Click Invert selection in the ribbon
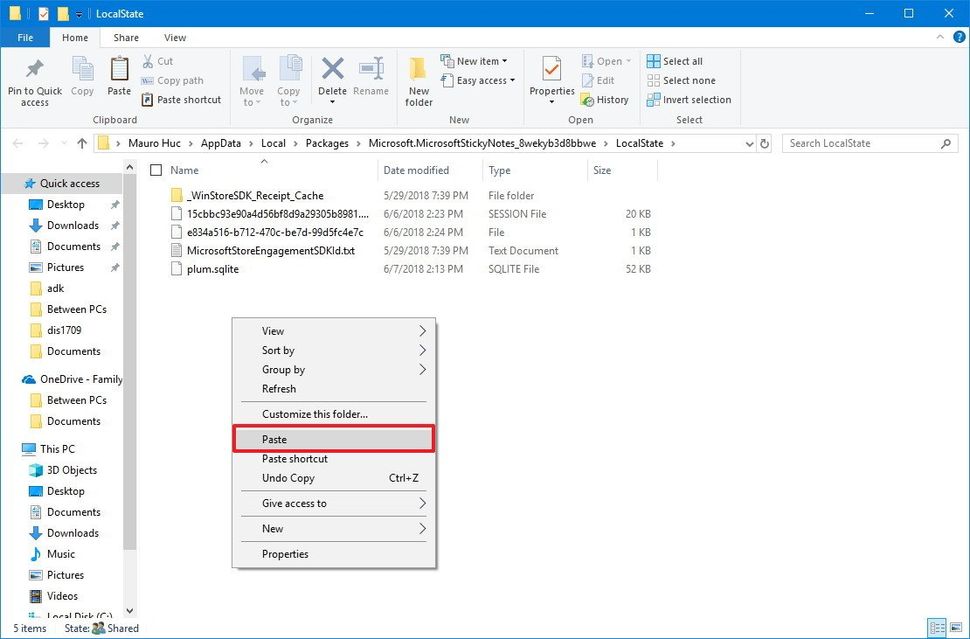 tap(688, 99)
